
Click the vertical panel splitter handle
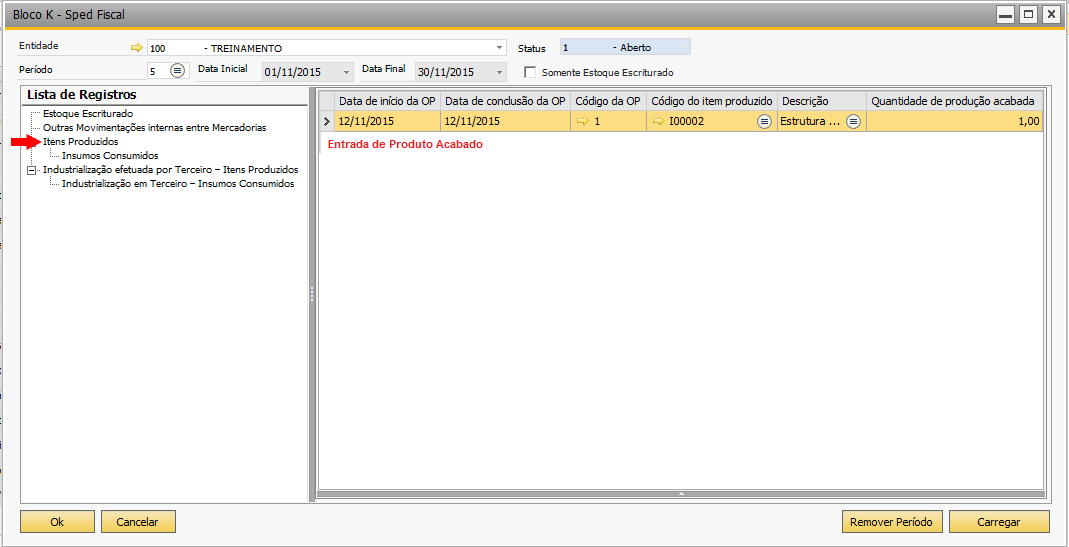click(312, 294)
